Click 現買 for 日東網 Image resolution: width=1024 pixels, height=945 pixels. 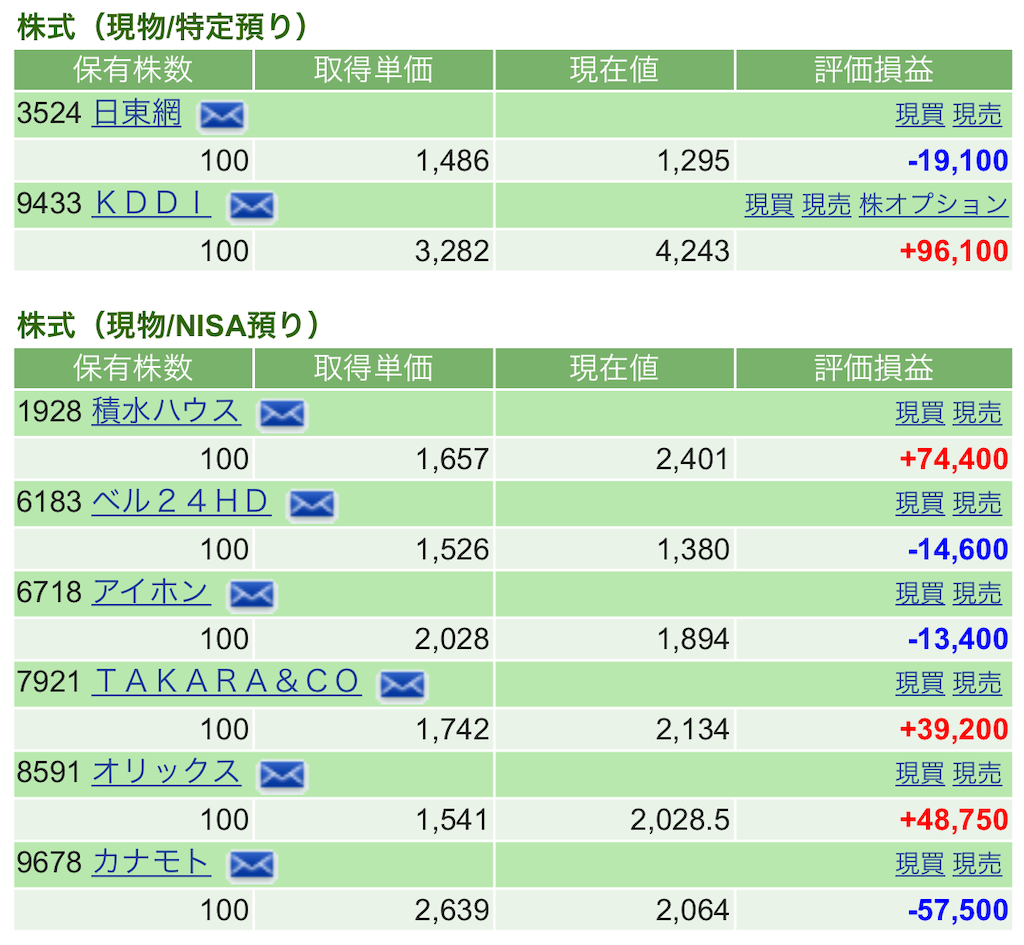[x=920, y=115]
